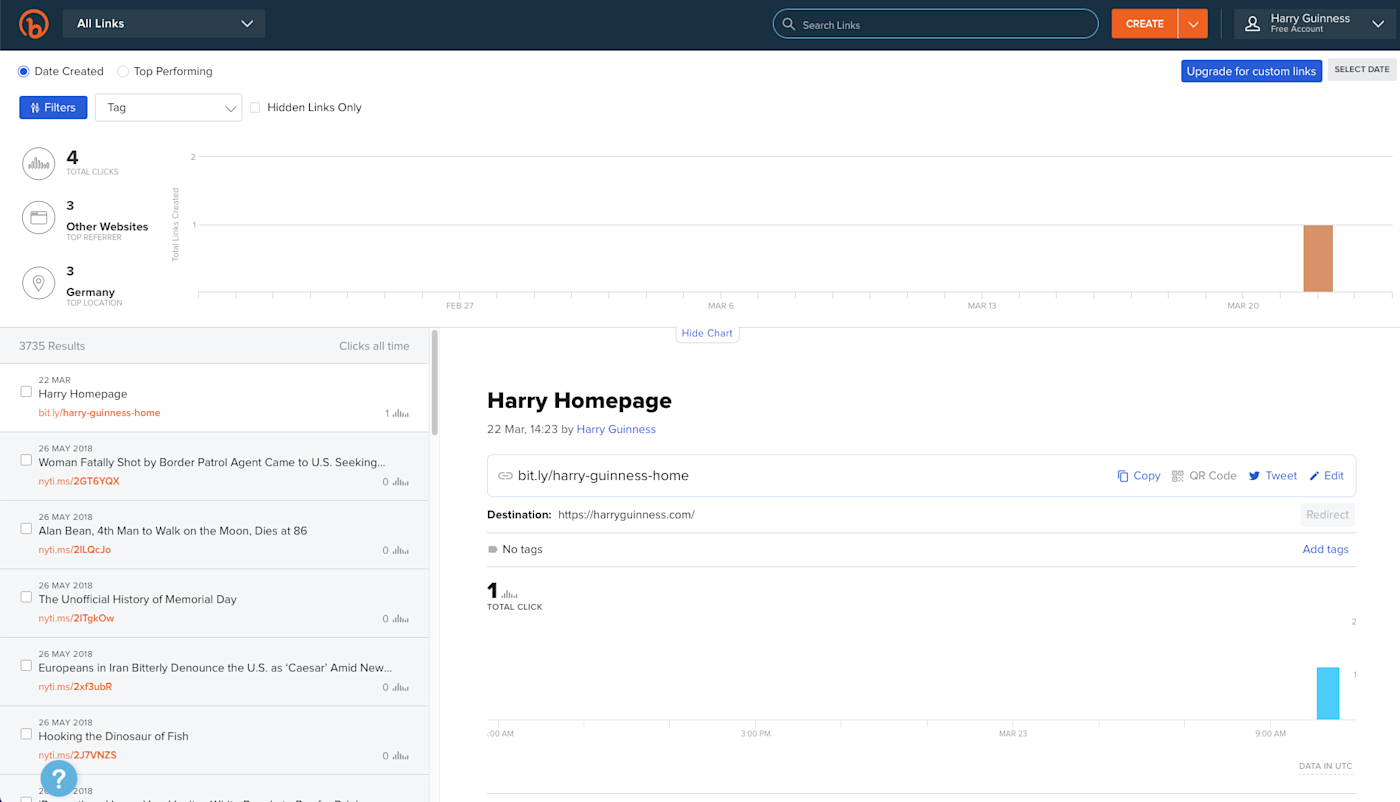This screenshot has width=1400, height=802.
Task: Tweet the shortened link
Action: pos(1272,476)
